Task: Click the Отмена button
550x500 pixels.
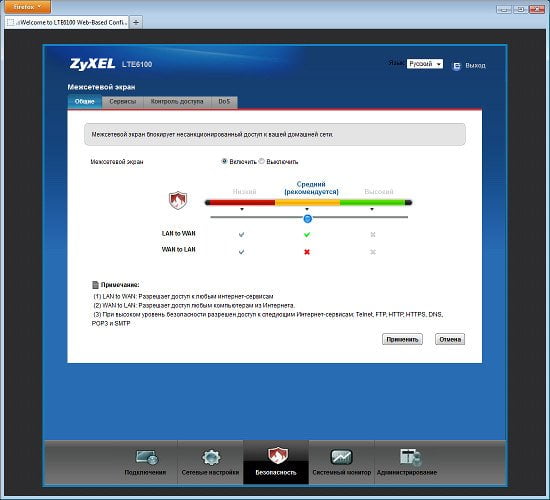Action: 450,339
